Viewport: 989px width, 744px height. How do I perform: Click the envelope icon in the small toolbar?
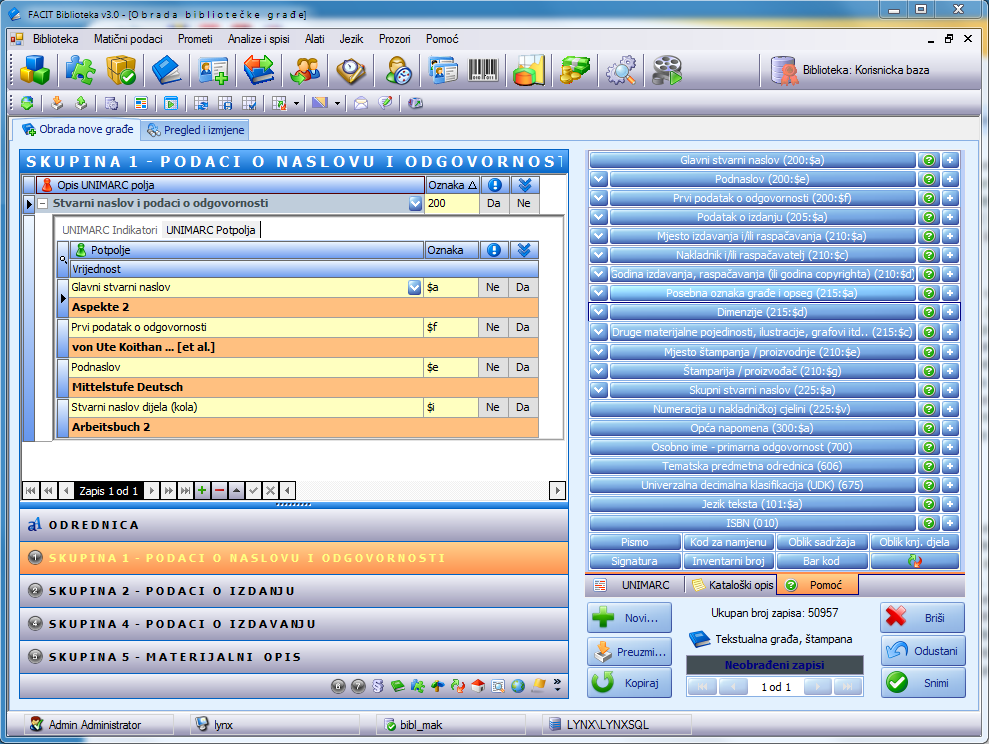click(361, 103)
